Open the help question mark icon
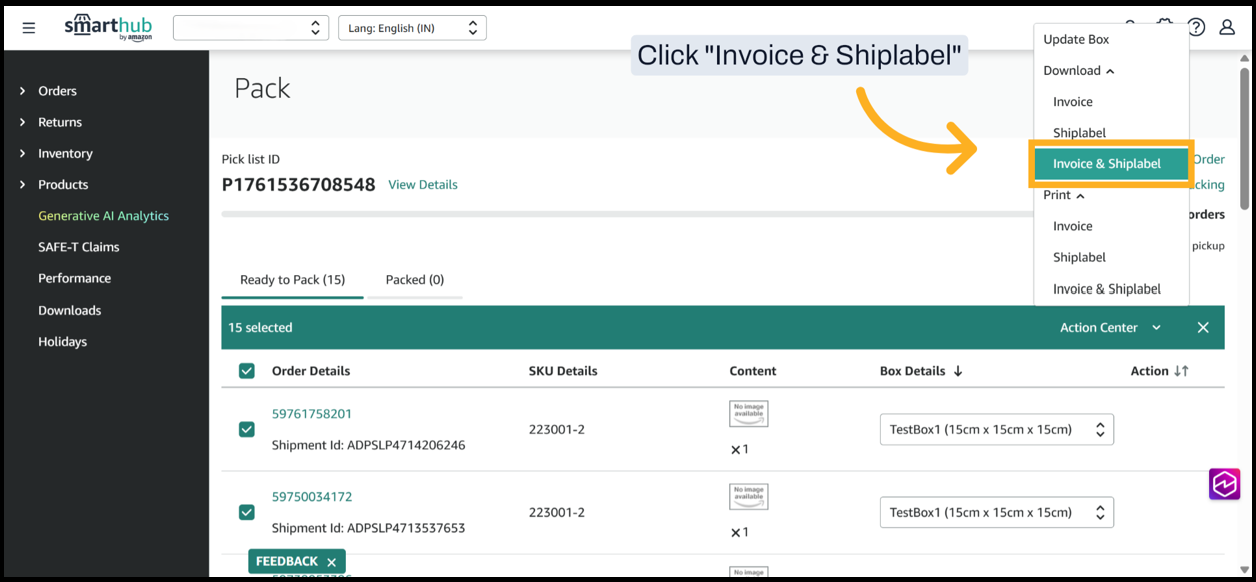Viewport: 1256px width, 582px height. pos(1196,27)
